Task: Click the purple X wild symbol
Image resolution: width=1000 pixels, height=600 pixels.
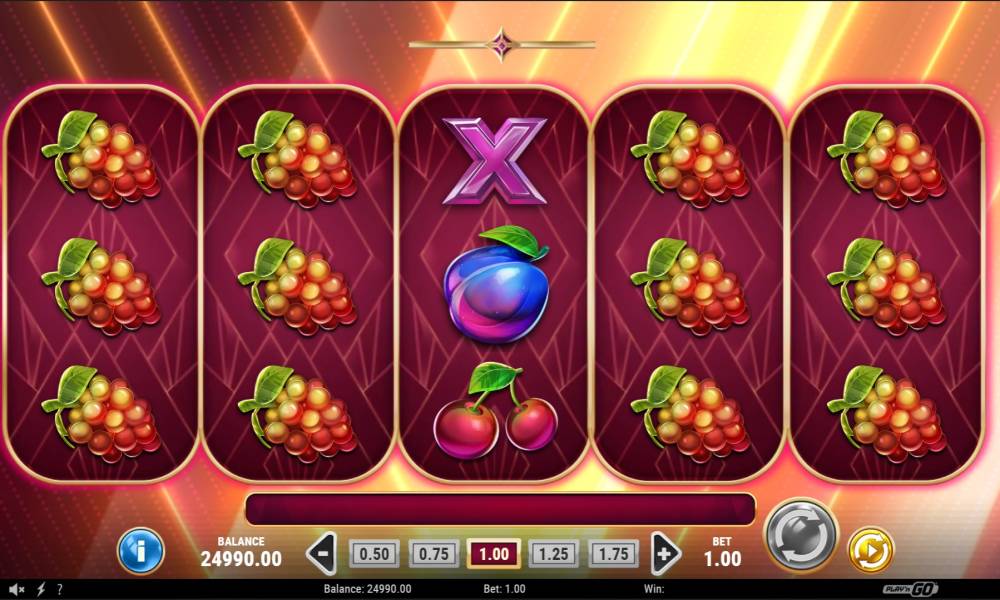Action: click(x=494, y=161)
